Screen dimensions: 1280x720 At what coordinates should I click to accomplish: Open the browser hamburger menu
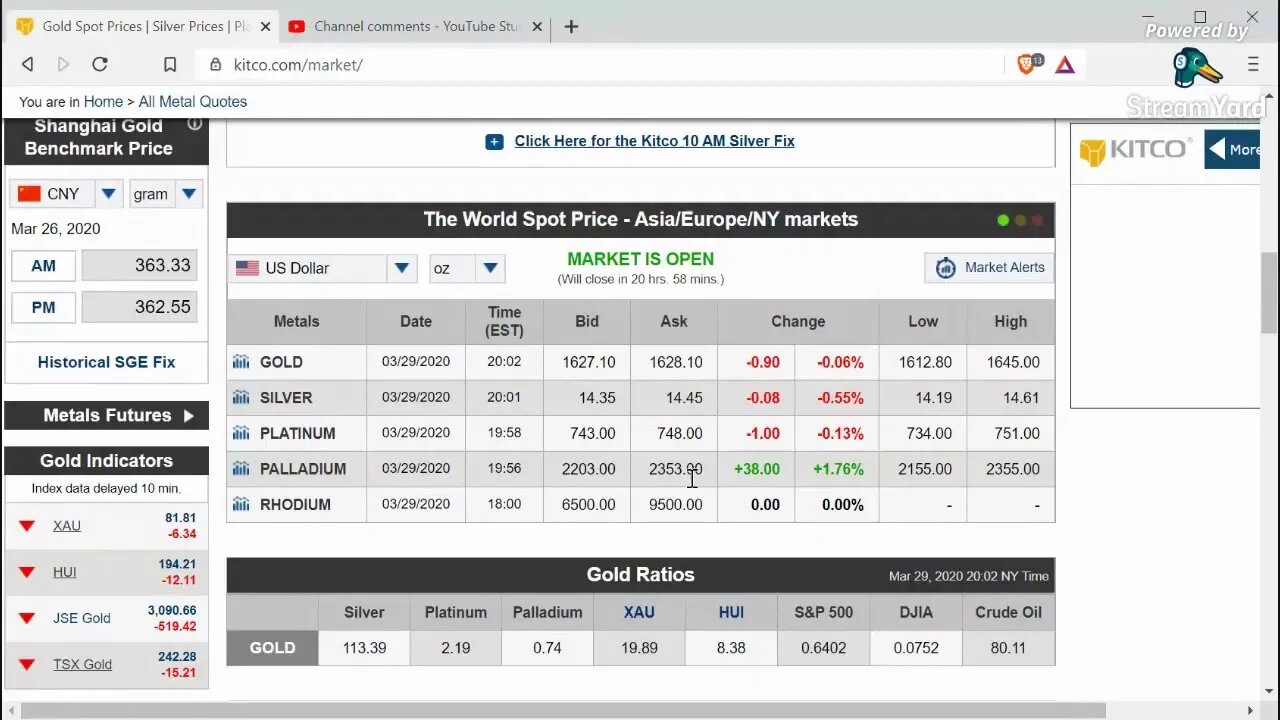pyautogui.click(x=1253, y=65)
